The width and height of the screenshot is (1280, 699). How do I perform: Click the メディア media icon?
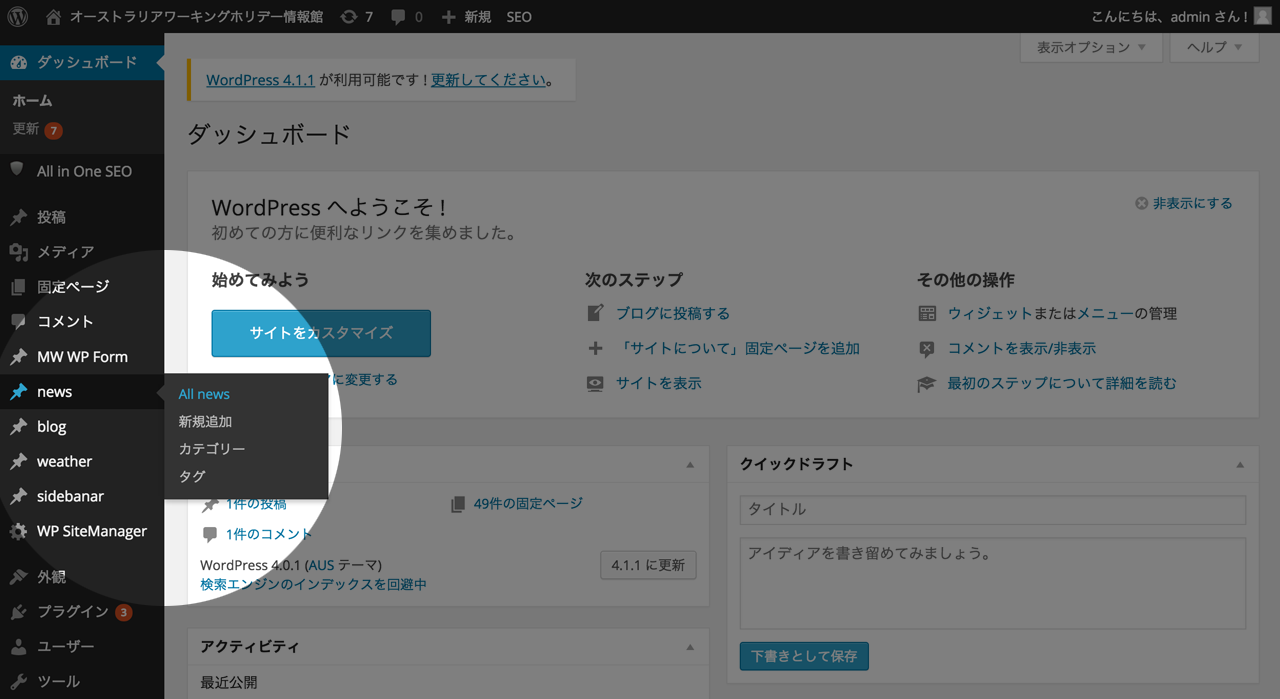(x=18, y=252)
